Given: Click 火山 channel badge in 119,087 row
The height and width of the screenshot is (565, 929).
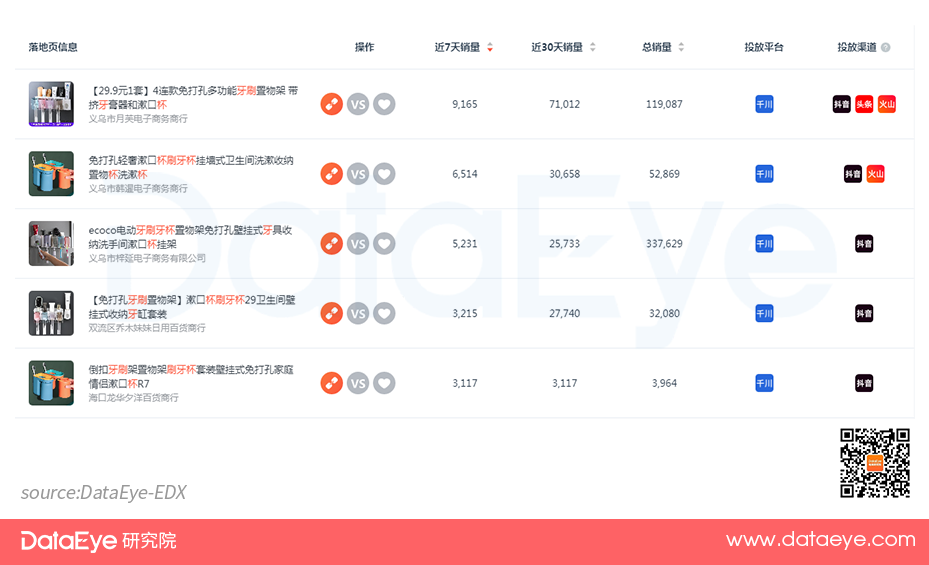Looking at the screenshot, I should click(x=887, y=104).
